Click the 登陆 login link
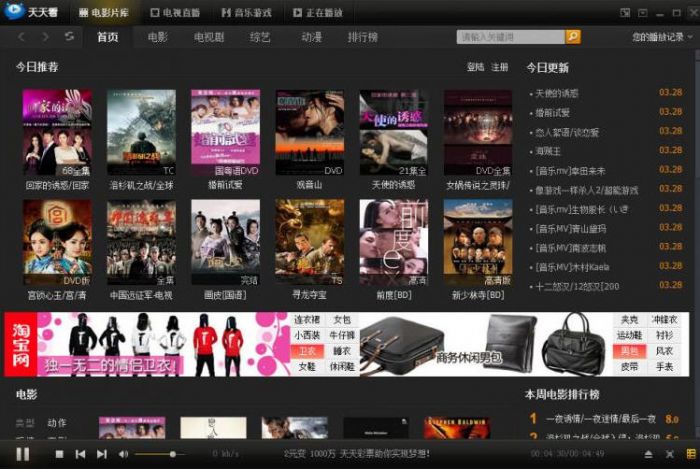700x469 pixels. 475,67
